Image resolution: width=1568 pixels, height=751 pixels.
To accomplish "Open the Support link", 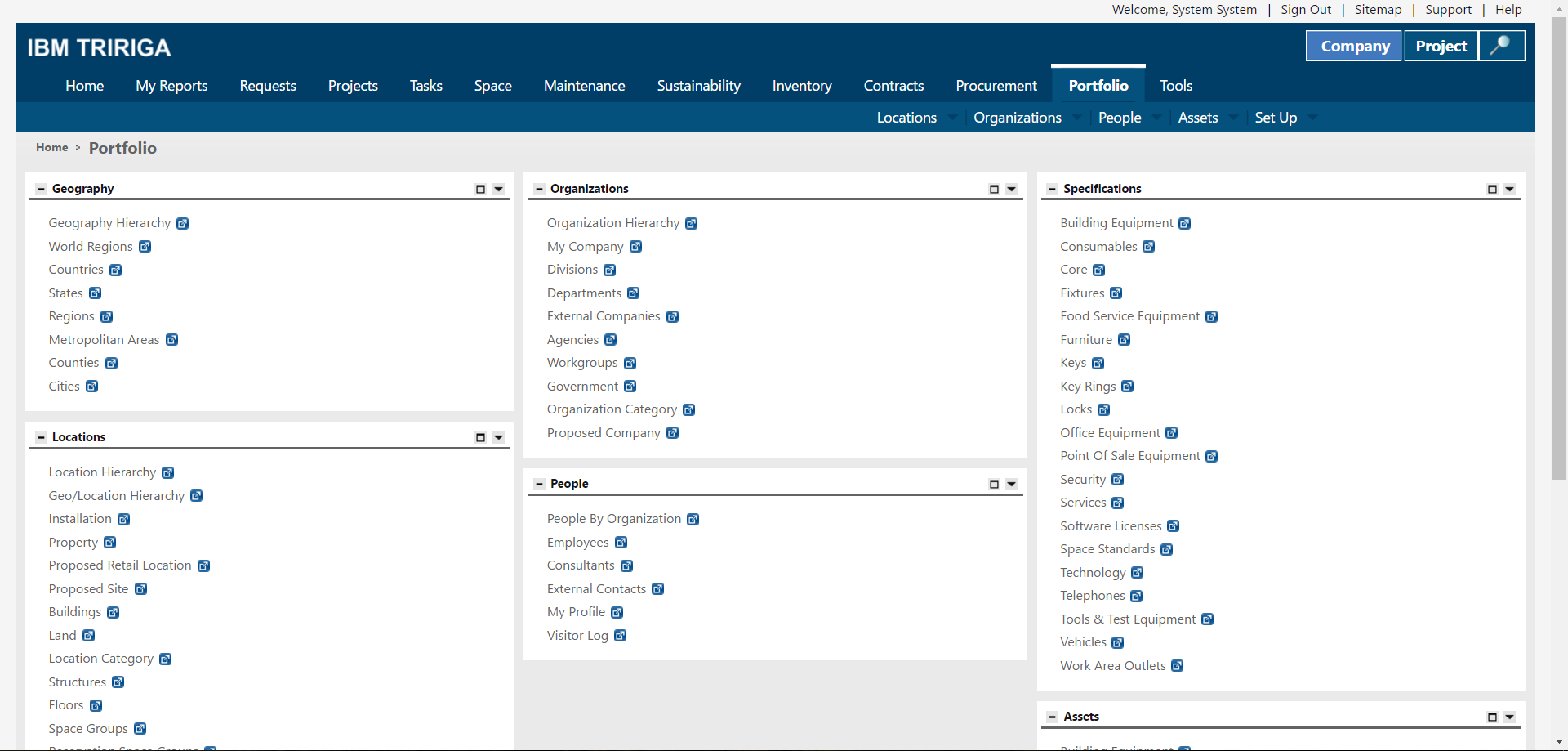I will pos(1448,10).
